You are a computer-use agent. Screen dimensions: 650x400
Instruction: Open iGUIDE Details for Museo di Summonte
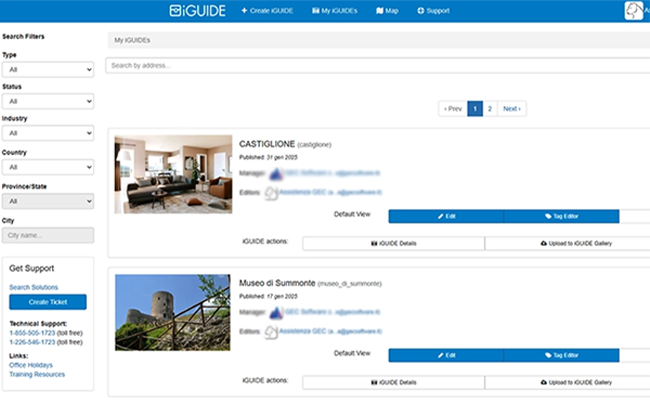click(x=393, y=383)
